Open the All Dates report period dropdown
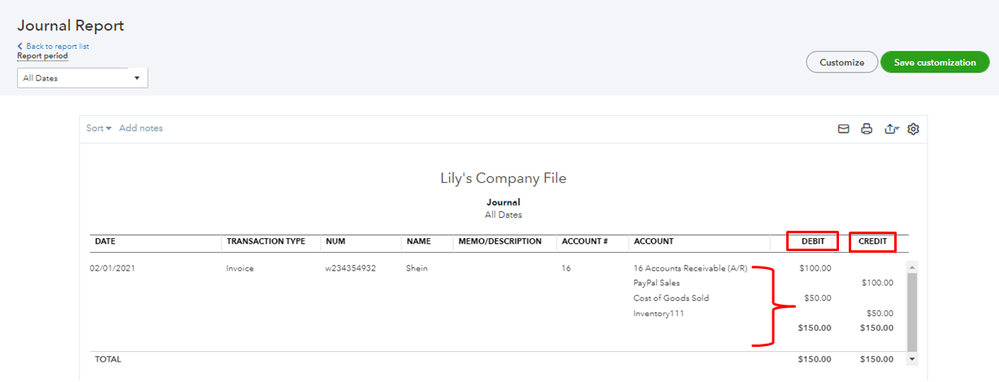This screenshot has width=999, height=382. coord(82,78)
